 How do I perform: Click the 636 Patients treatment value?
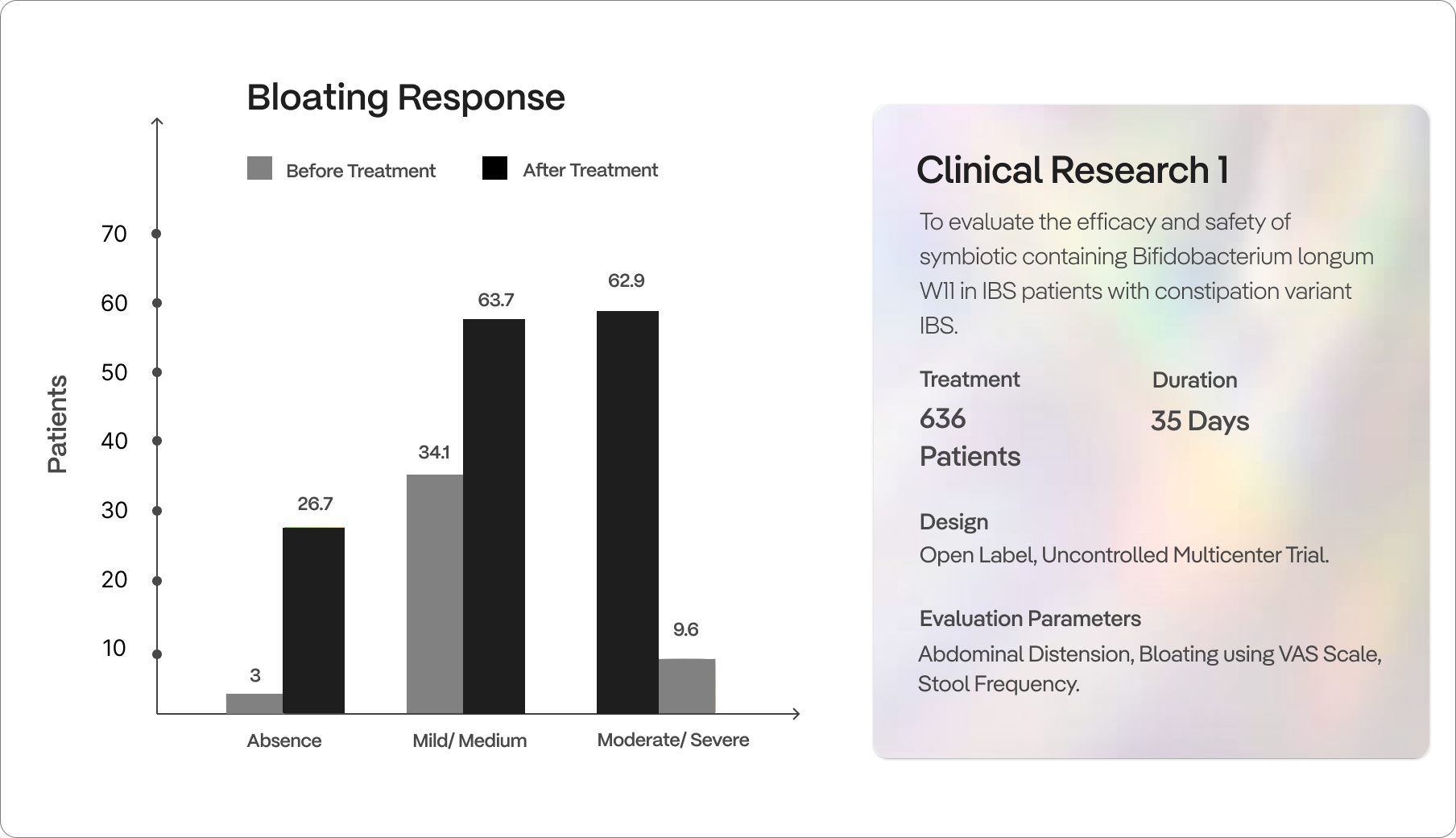(x=970, y=438)
